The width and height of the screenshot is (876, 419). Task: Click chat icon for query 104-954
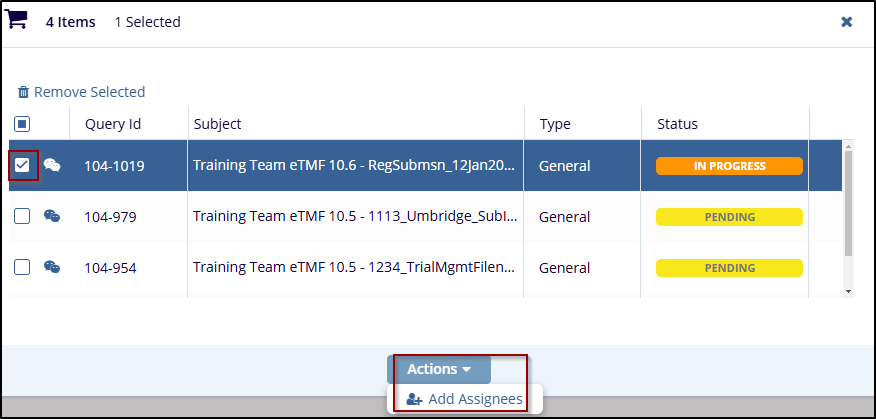(52, 267)
